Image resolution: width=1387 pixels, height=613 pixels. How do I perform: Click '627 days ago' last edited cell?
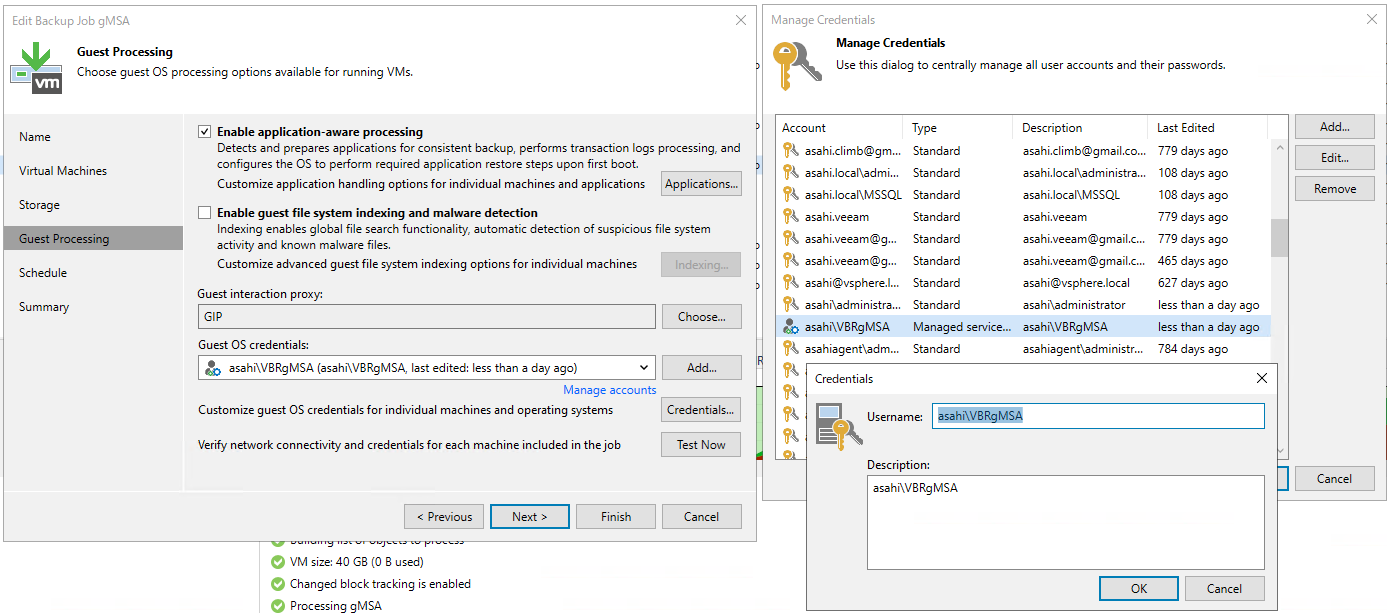[1193, 283]
